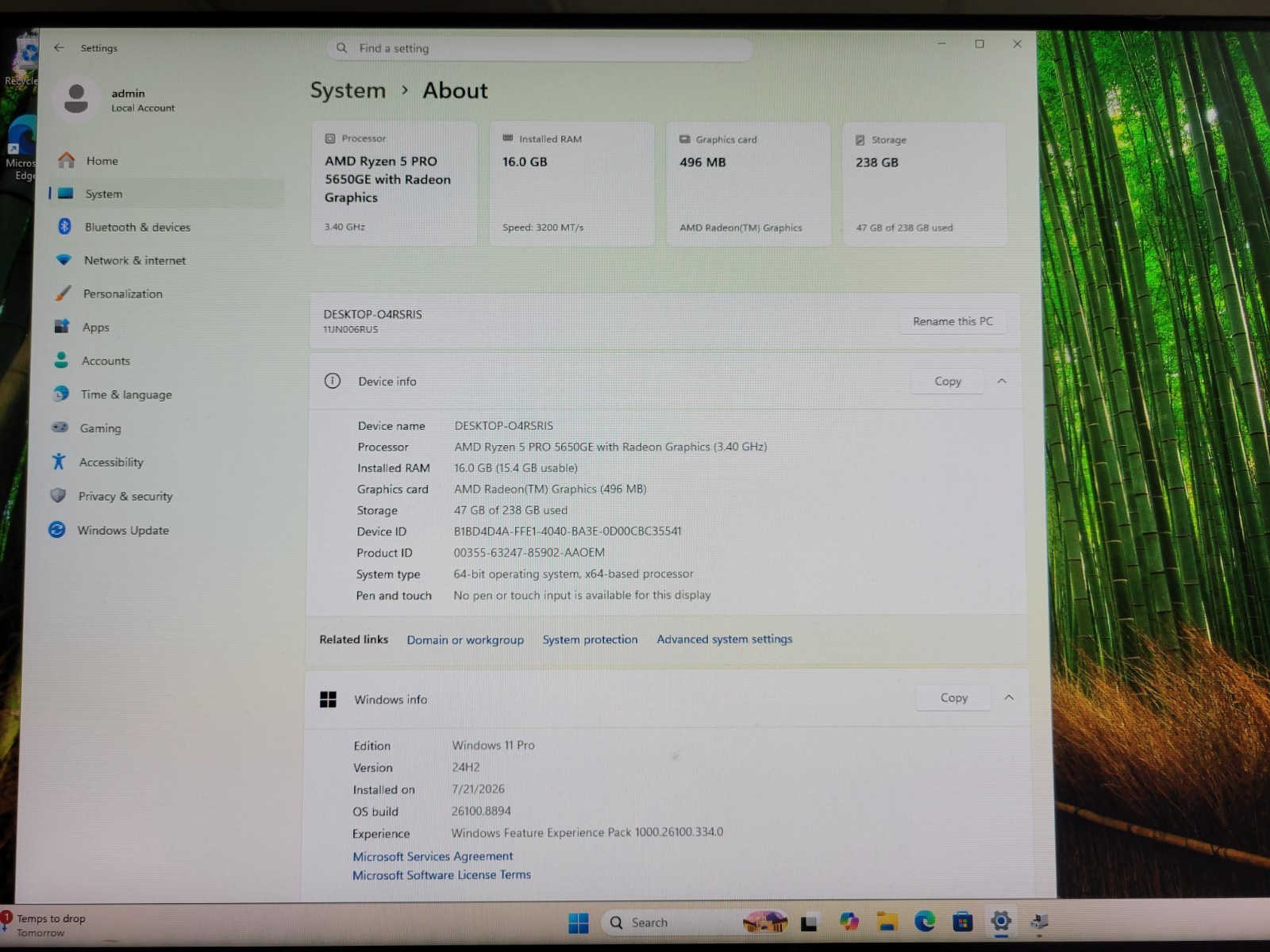
Task: Open File Explorer from the taskbar
Action: [887, 921]
